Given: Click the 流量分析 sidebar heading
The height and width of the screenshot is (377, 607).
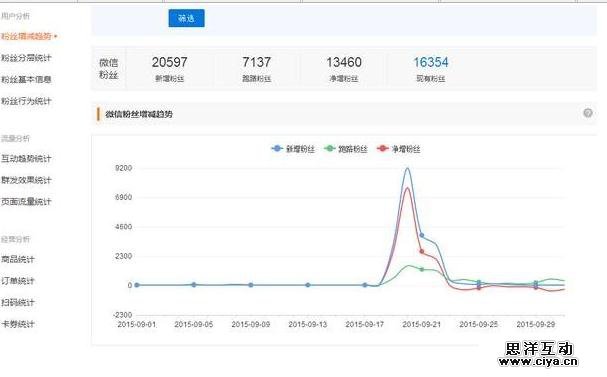Looking at the screenshot, I should click(x=15, y=138).
